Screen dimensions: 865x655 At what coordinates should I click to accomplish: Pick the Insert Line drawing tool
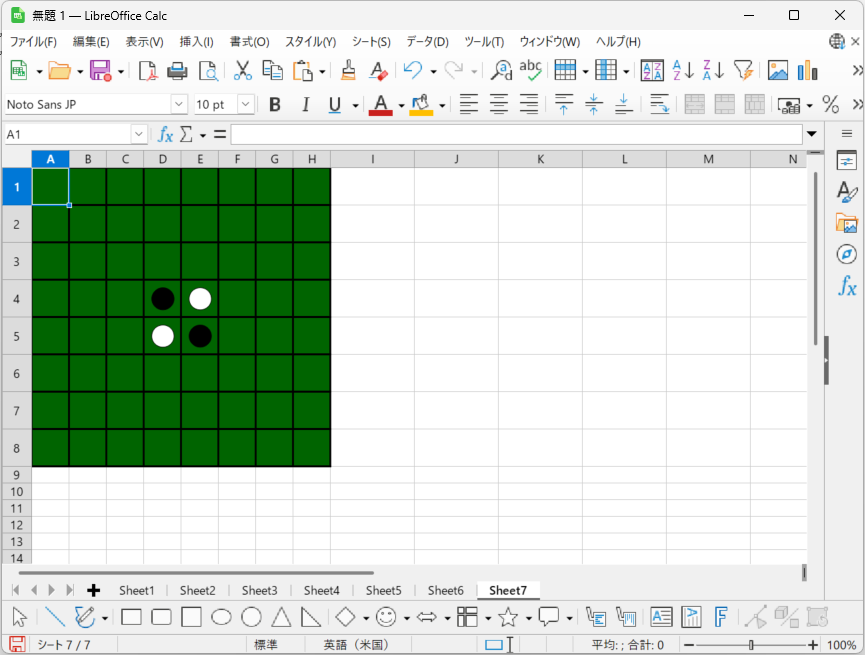pyautogui.click(x=54, y=617)
